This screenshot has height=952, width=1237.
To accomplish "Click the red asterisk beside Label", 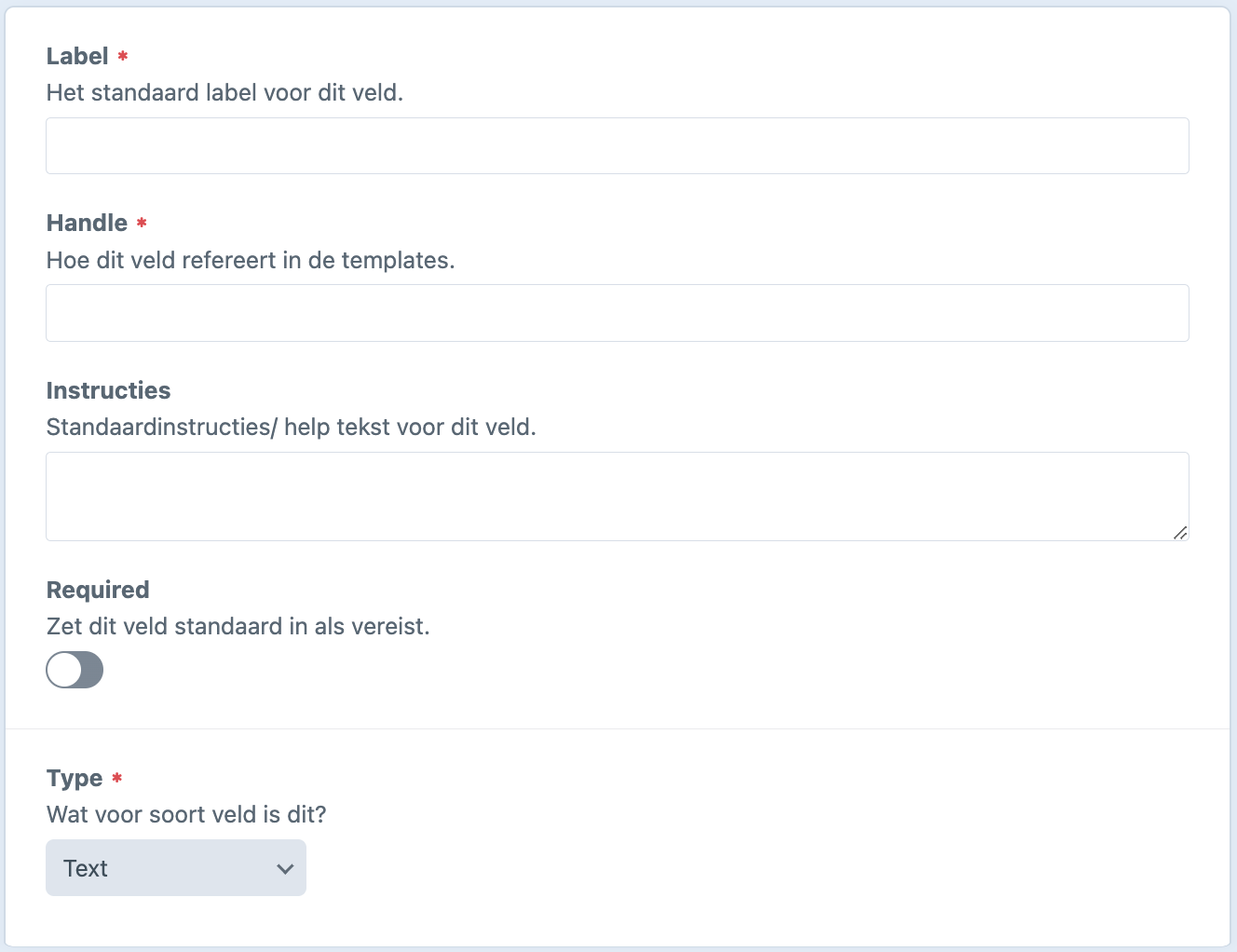I will [x=123, y=57].
